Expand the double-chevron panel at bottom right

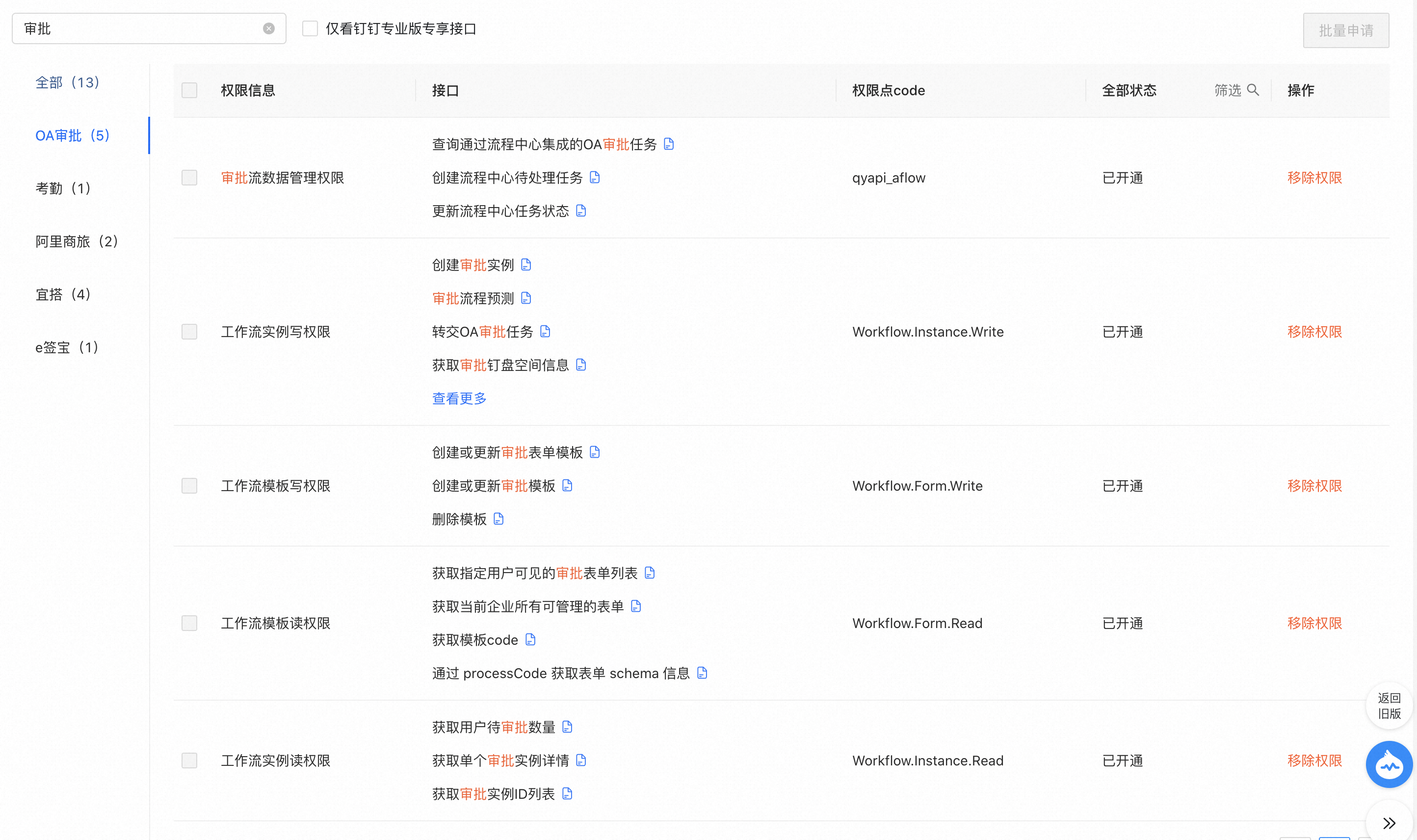(1389, 822)
